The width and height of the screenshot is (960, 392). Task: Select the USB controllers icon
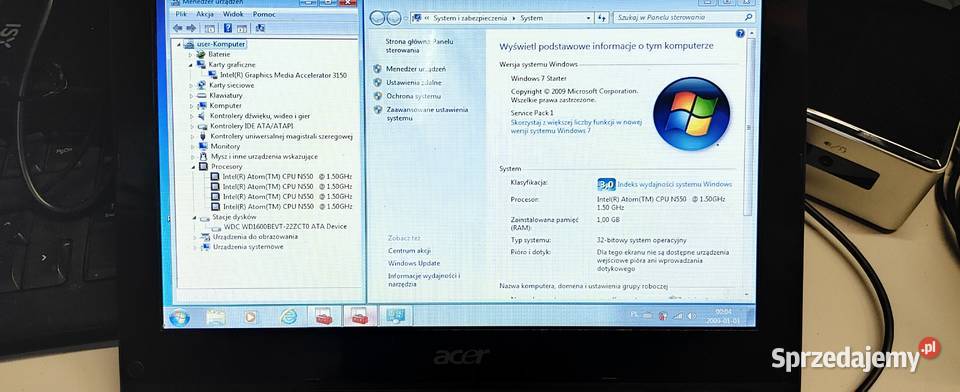click(203, 136)
